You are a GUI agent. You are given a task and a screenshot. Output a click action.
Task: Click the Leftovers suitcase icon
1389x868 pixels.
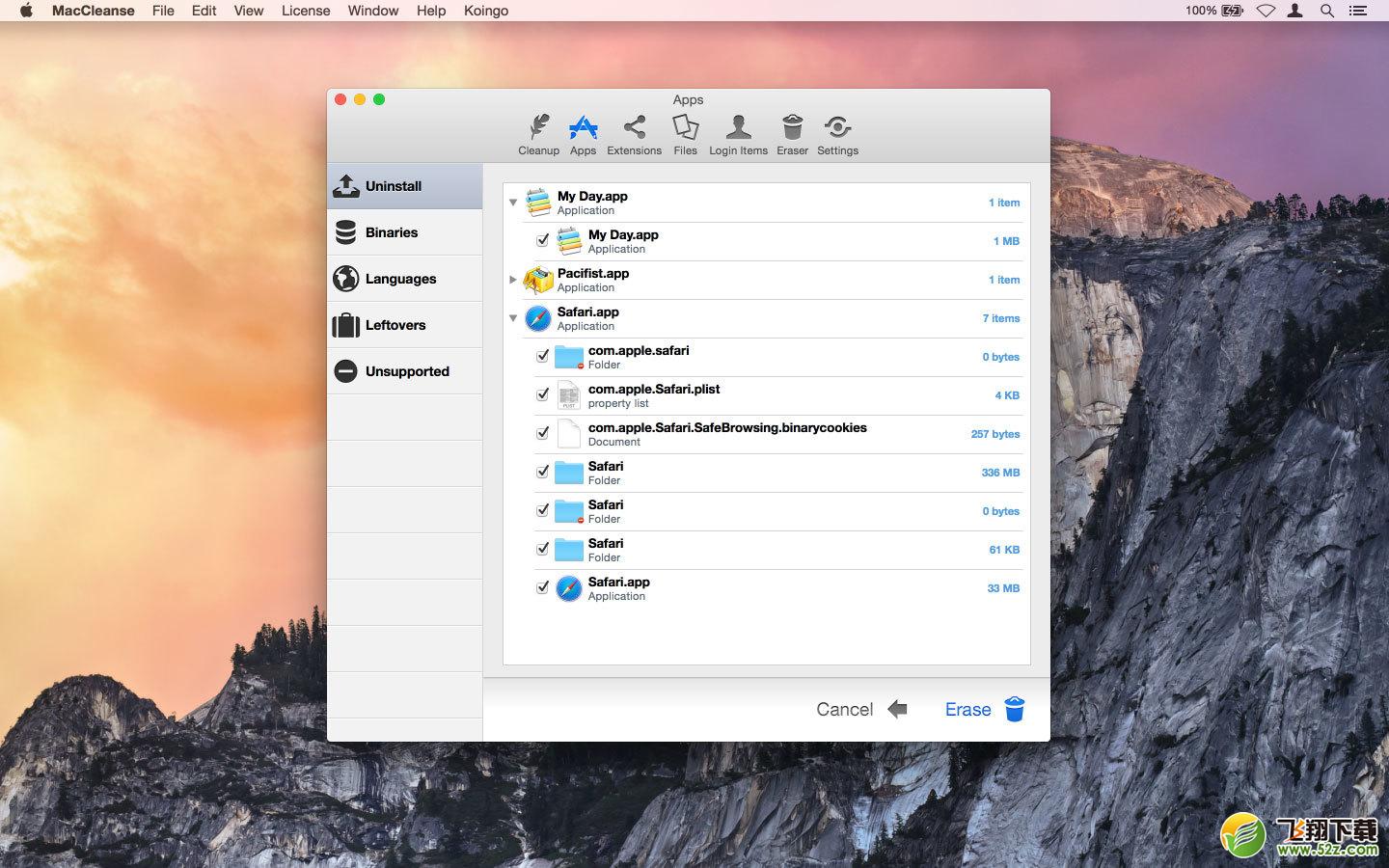click(345, 325)
